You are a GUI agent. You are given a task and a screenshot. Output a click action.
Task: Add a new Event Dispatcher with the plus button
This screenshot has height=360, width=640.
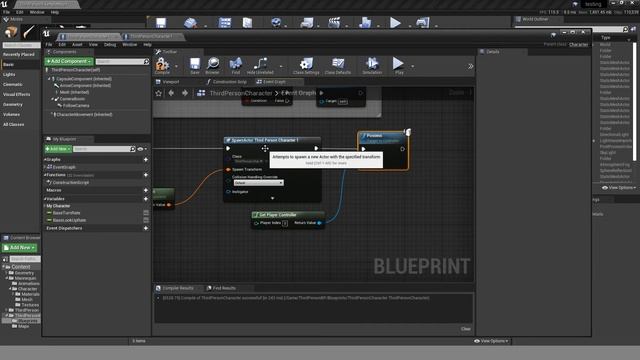(146, 228)
